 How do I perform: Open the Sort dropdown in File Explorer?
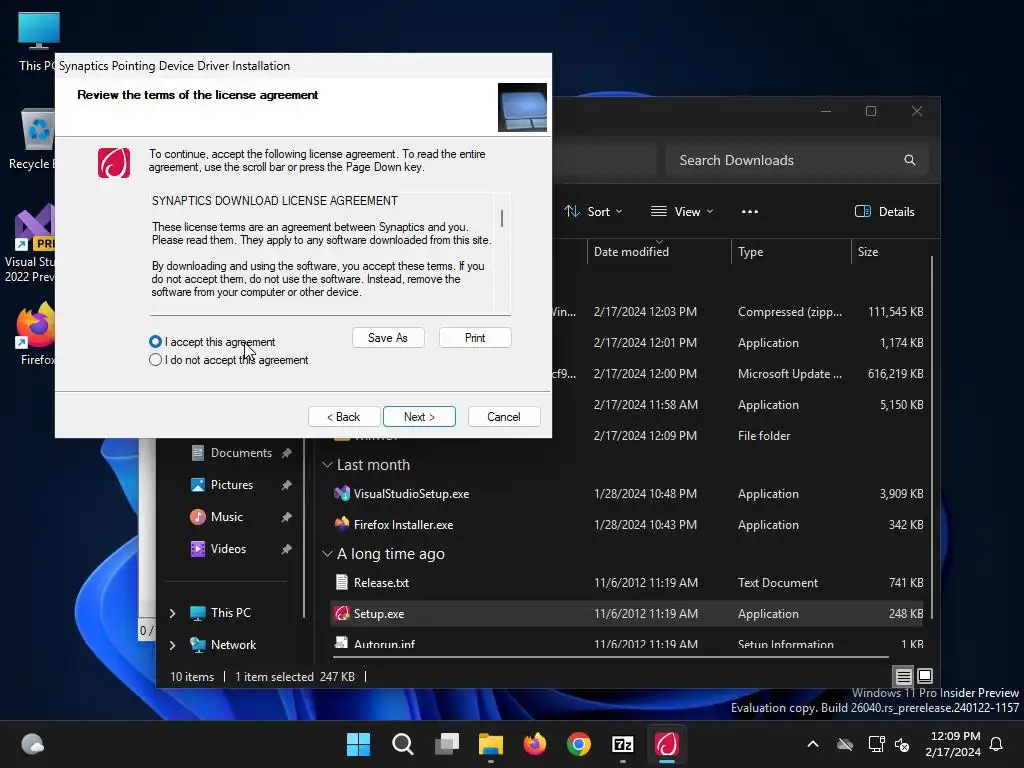pos(593,212)
